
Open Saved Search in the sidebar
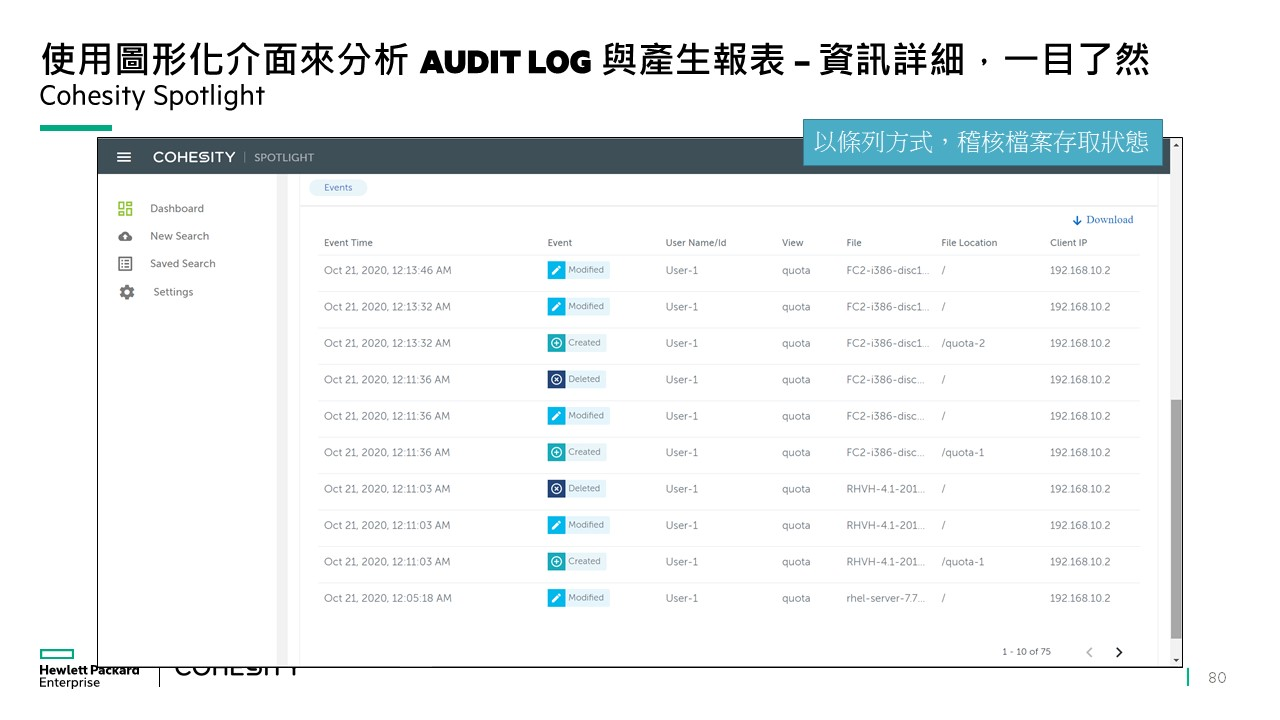[182, 264]
